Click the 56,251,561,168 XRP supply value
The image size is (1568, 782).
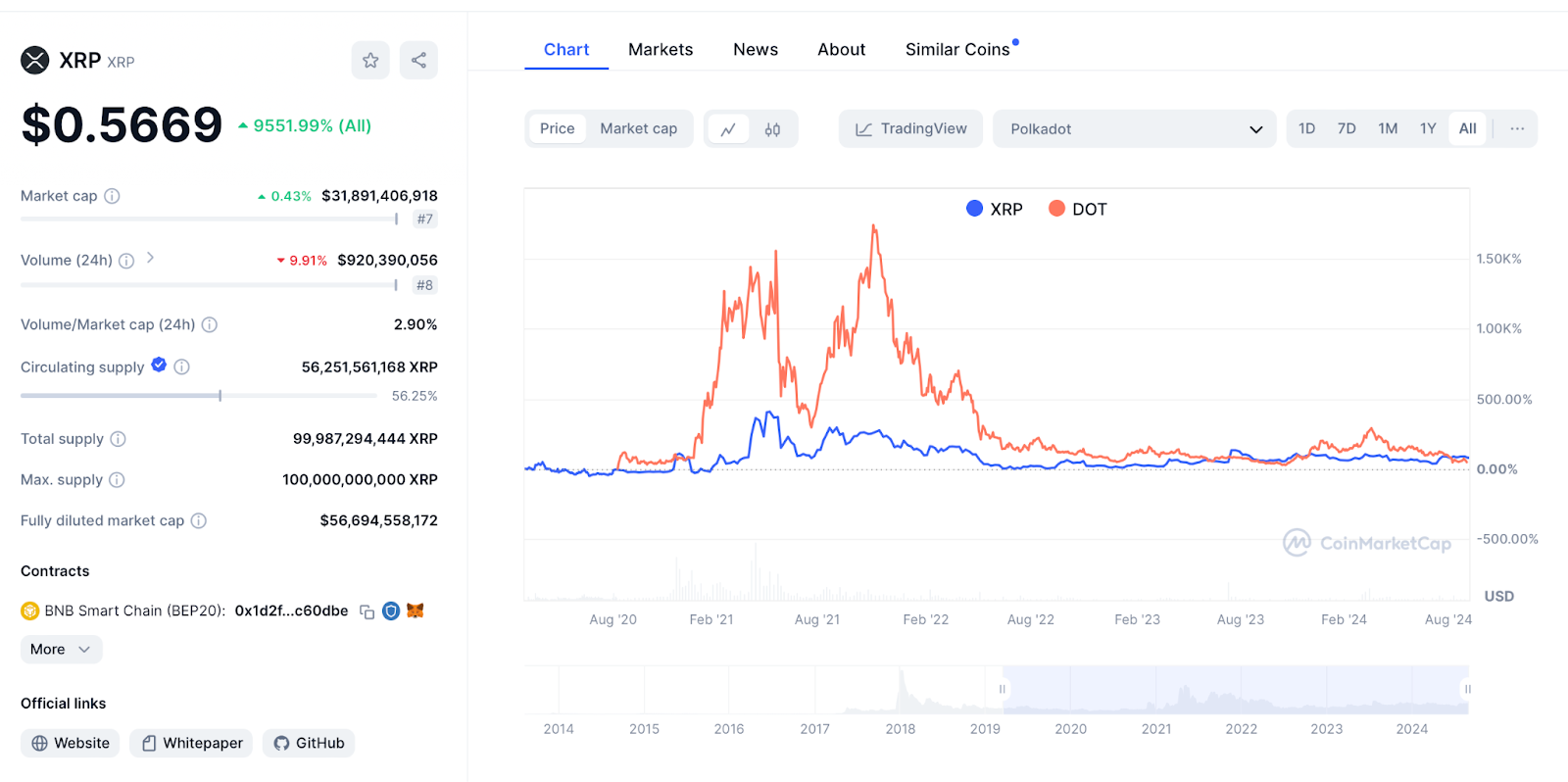pyautogui.click(x=369, y=367)
